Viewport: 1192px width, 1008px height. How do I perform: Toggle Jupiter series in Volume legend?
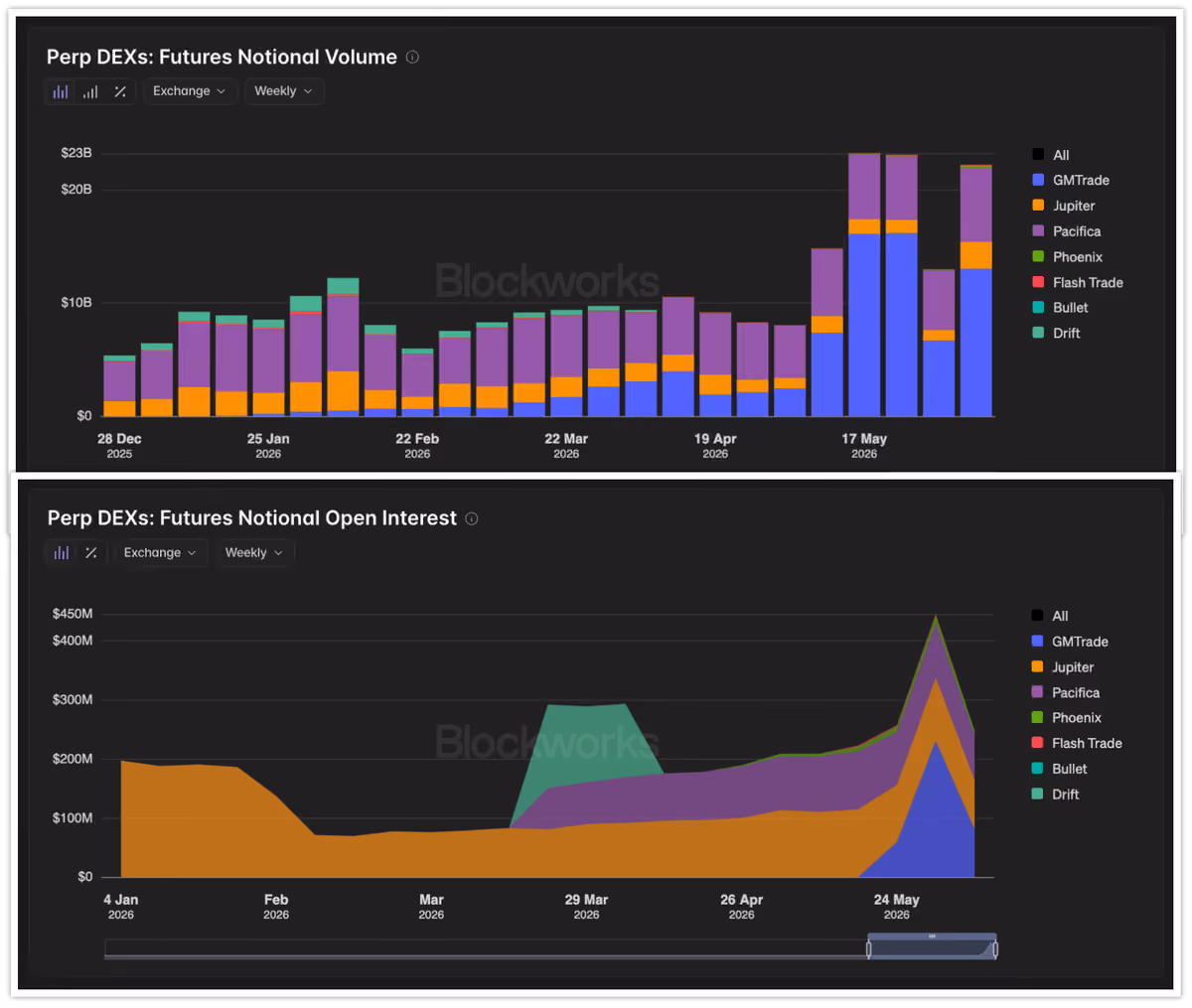(x=1063, y=206)
